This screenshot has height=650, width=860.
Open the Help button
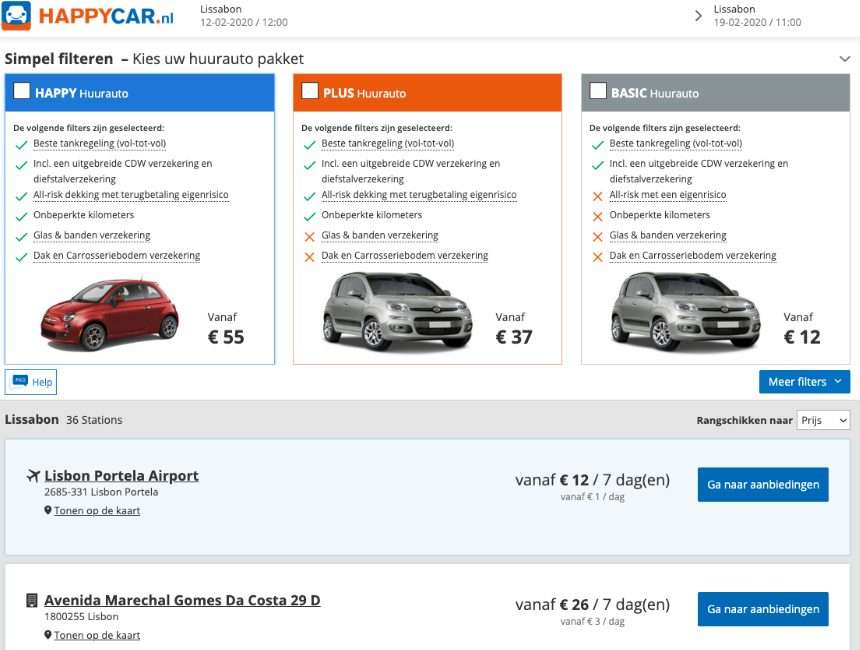[31, 382]
